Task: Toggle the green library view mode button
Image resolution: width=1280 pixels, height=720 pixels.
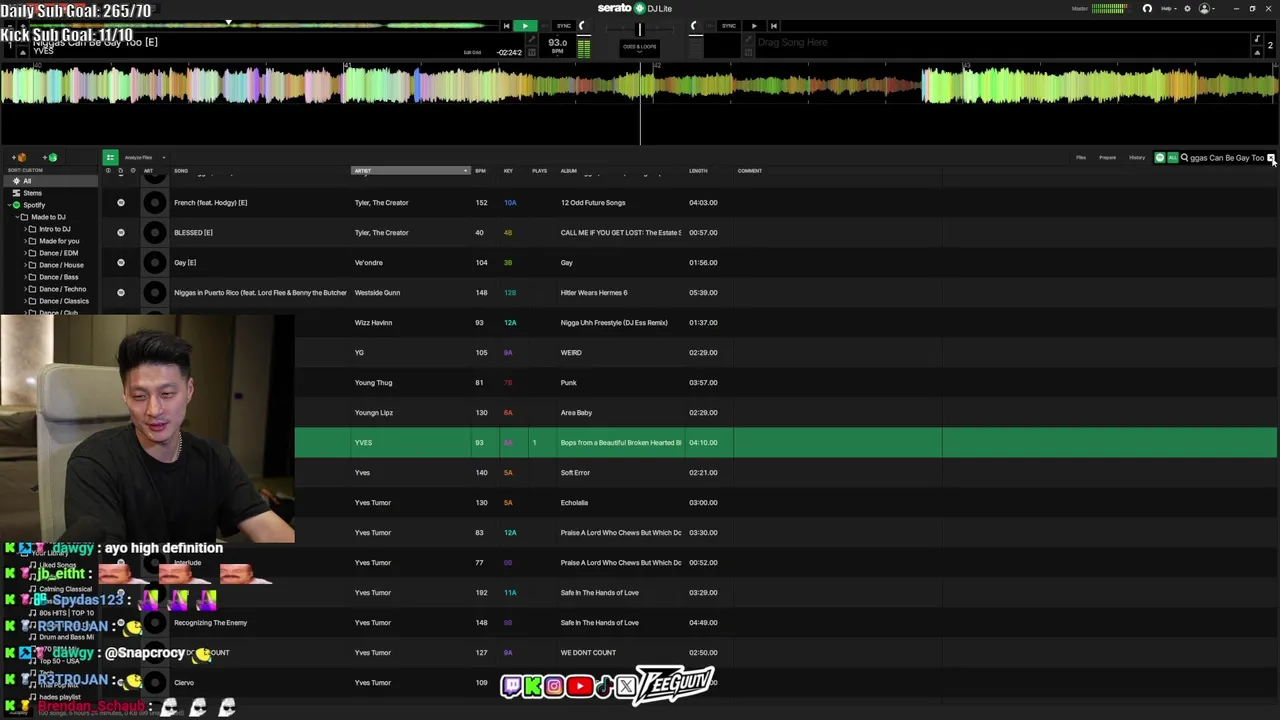Action: coord(110,157)
